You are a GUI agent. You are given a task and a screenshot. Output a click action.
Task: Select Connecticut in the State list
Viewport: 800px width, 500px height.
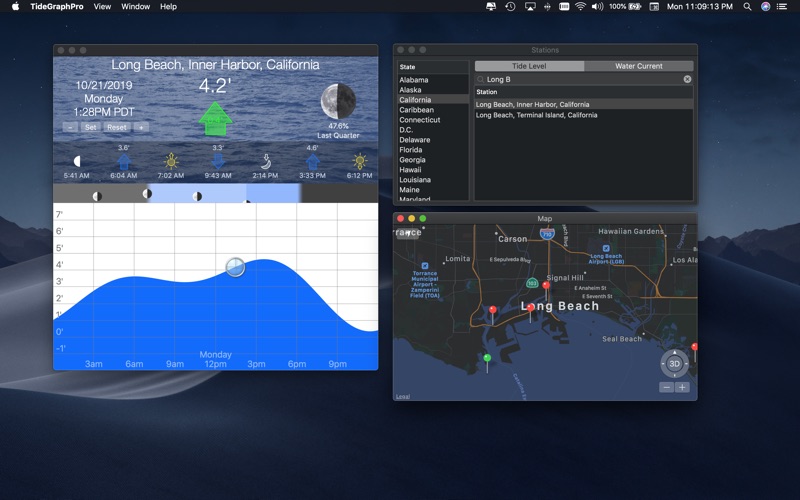pos(433,120)
